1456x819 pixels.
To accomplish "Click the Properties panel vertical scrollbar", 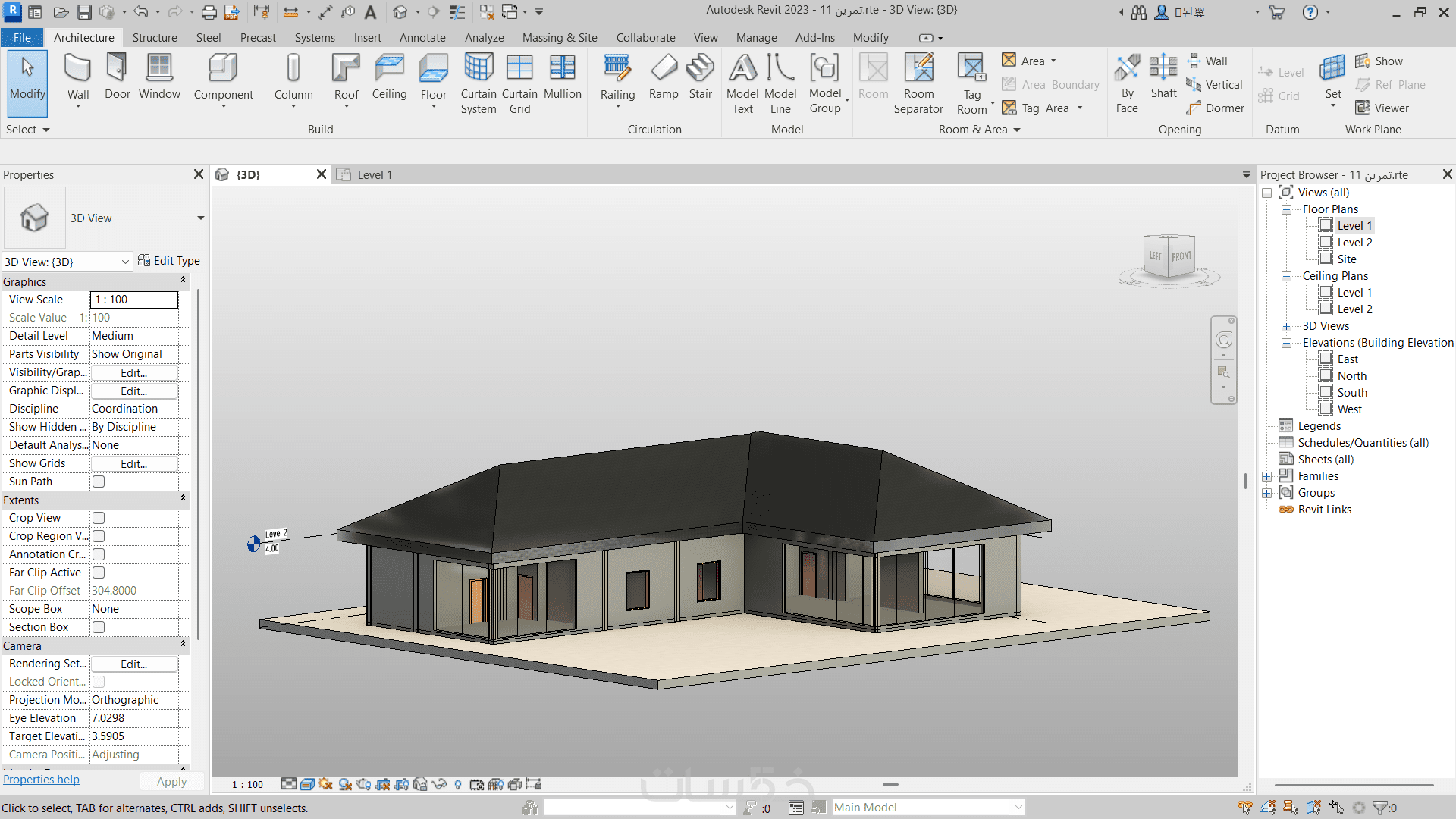I will coord(198,463).
